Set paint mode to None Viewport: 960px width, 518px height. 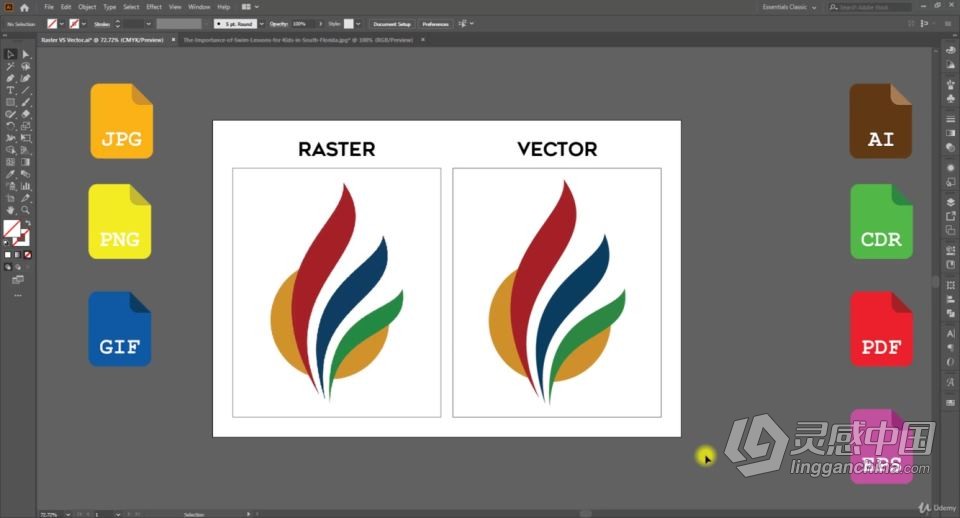(x=28, y=255)
